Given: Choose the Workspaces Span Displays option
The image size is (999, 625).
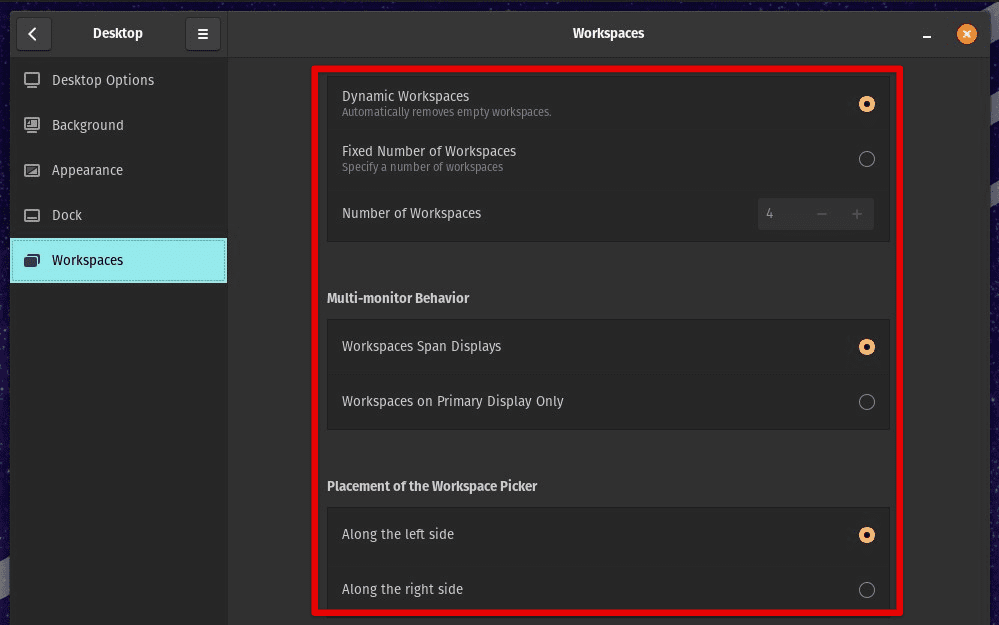Looking at the screenshot, I should point(866,347).
